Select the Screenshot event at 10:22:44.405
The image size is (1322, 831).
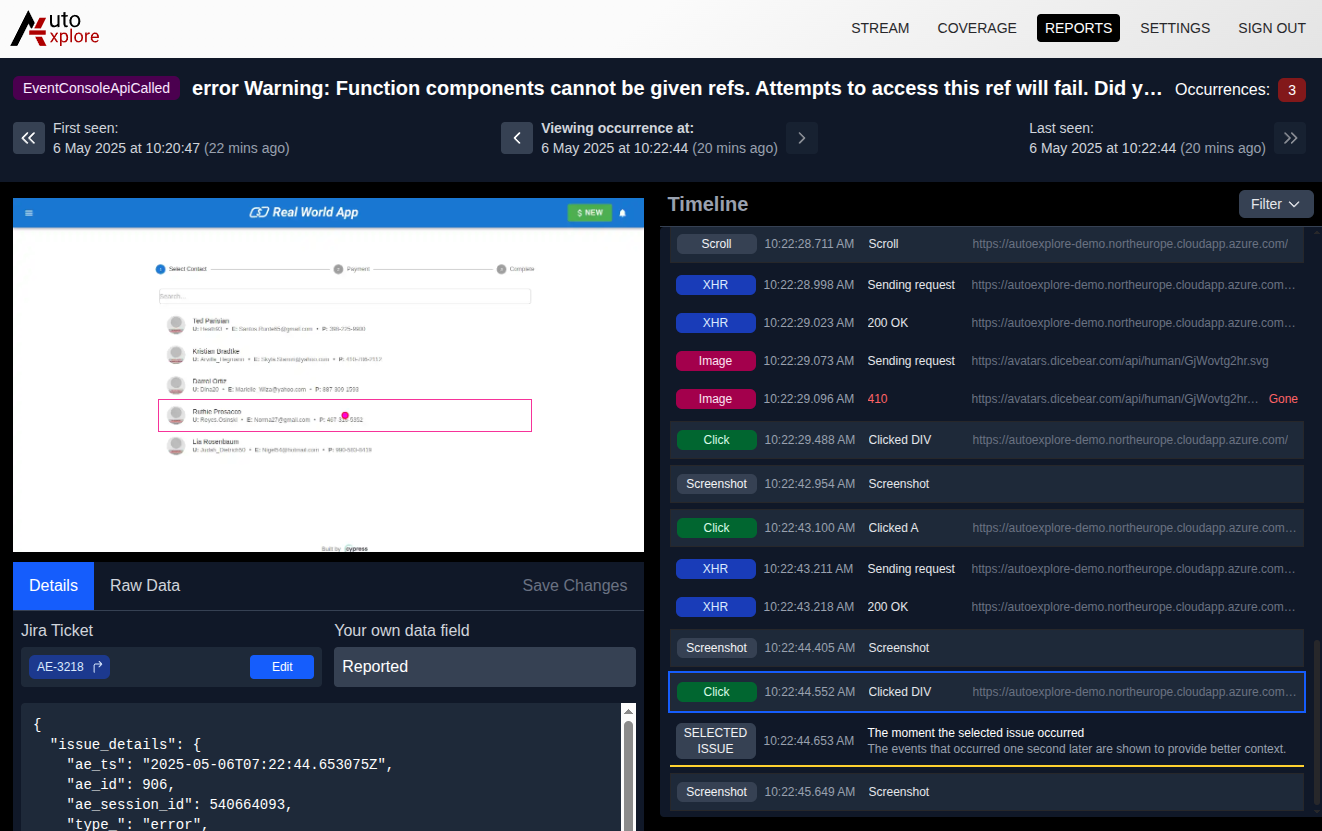986,648
